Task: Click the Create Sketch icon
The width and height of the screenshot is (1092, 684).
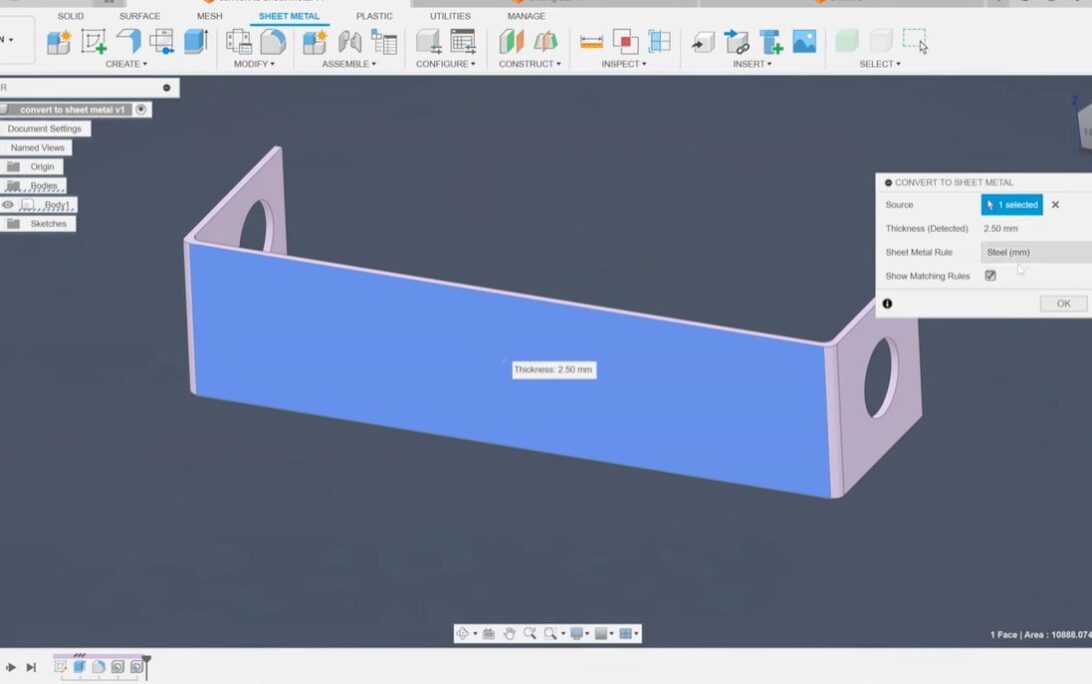Action: pyautogui.click(x=93, y=41)
